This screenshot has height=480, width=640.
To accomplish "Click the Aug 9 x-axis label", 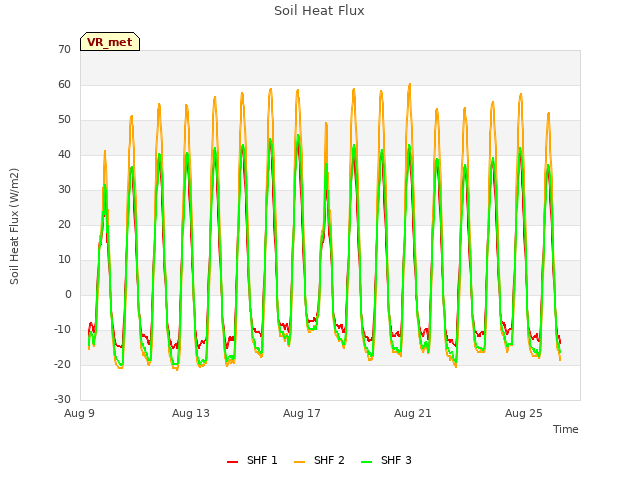I will [79, 413].
